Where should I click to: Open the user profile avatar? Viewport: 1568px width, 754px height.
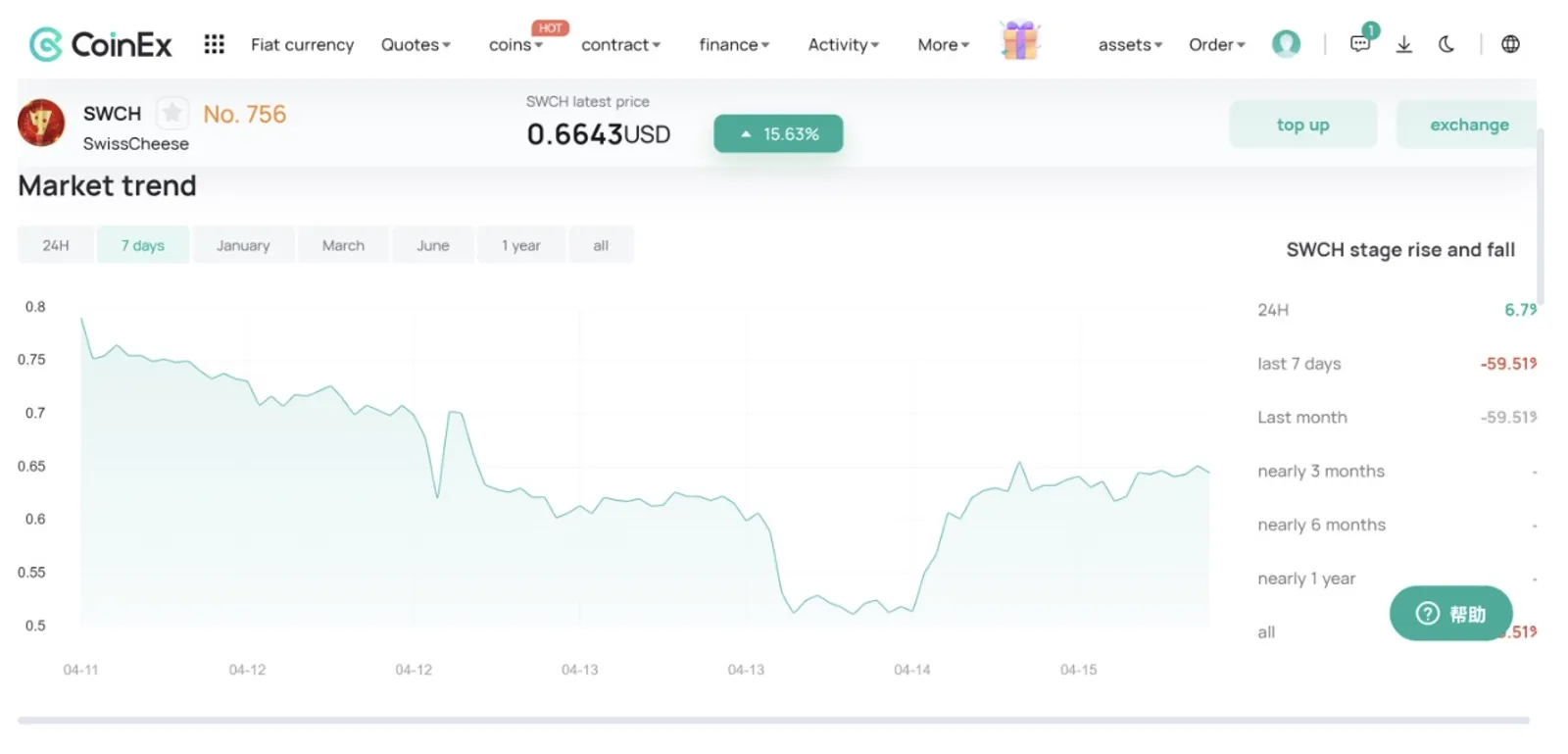[x=1286, y=44]
